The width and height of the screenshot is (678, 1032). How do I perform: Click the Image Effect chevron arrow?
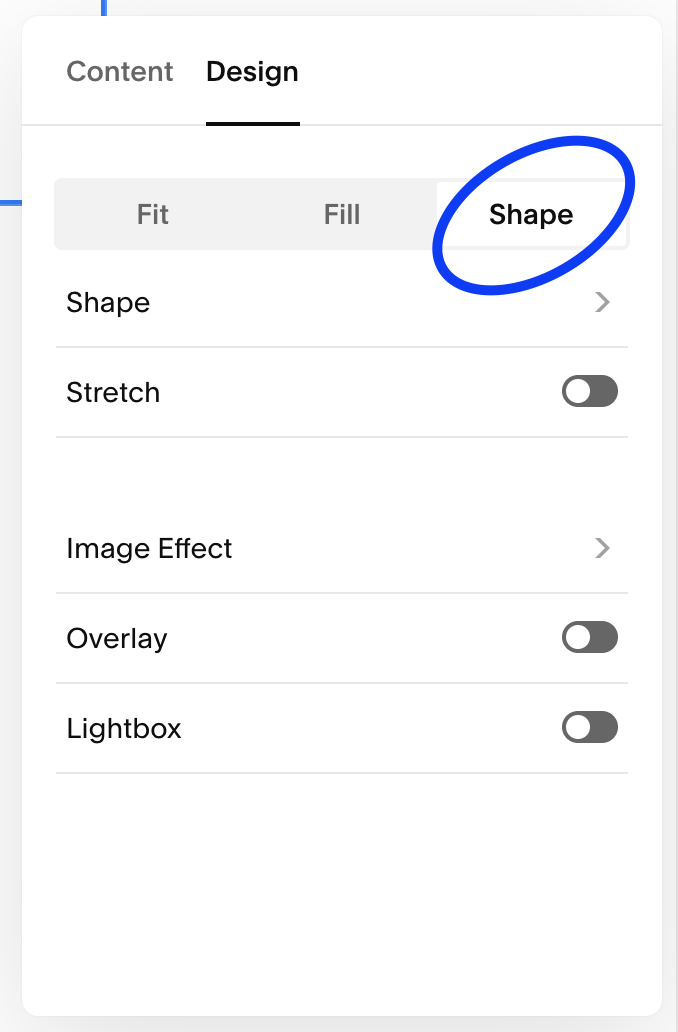pos(602,548)
